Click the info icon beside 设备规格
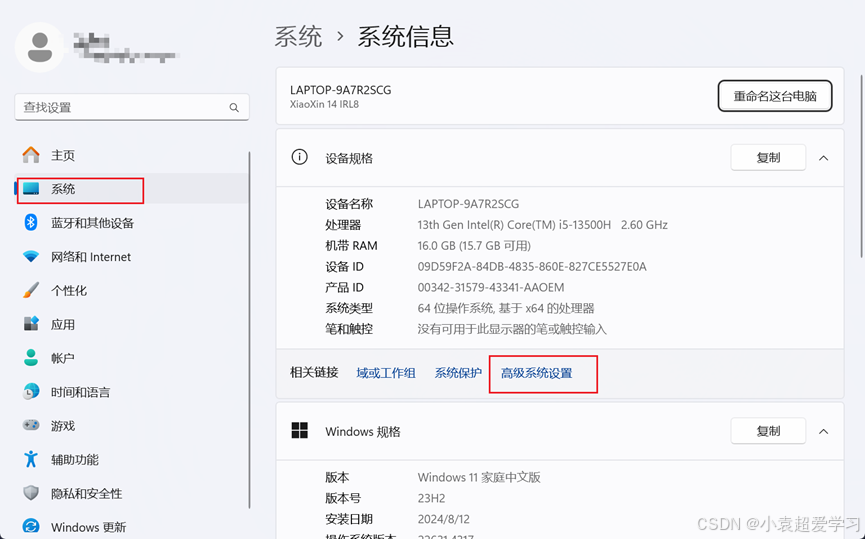This screenshot has height=539, width=865. (300, 158)
